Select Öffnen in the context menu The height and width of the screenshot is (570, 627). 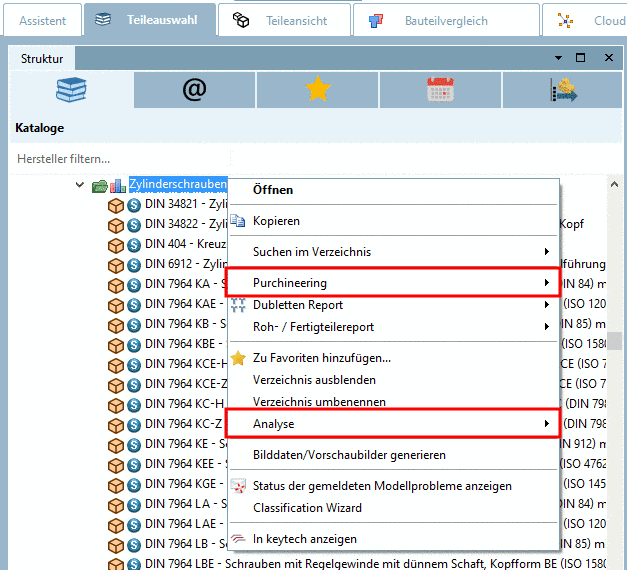click(393, 190)
